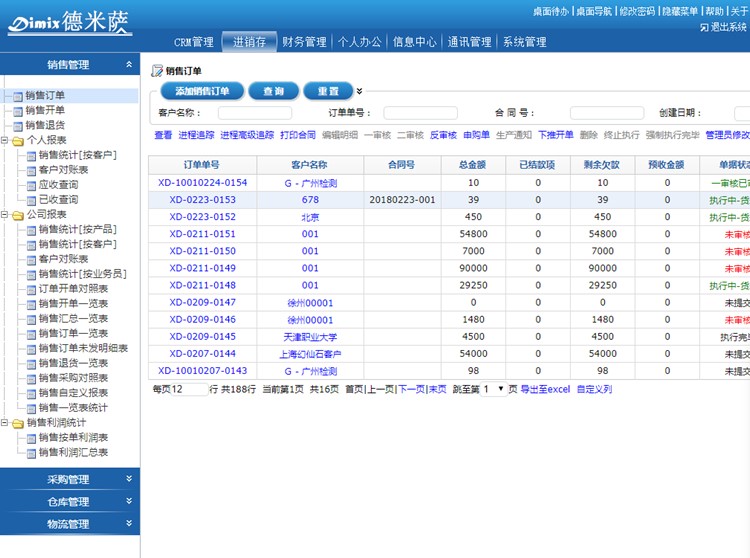750x558 pixels.
Task: Click the 每页 rows-per-page input
Action: tap(189, 389)
